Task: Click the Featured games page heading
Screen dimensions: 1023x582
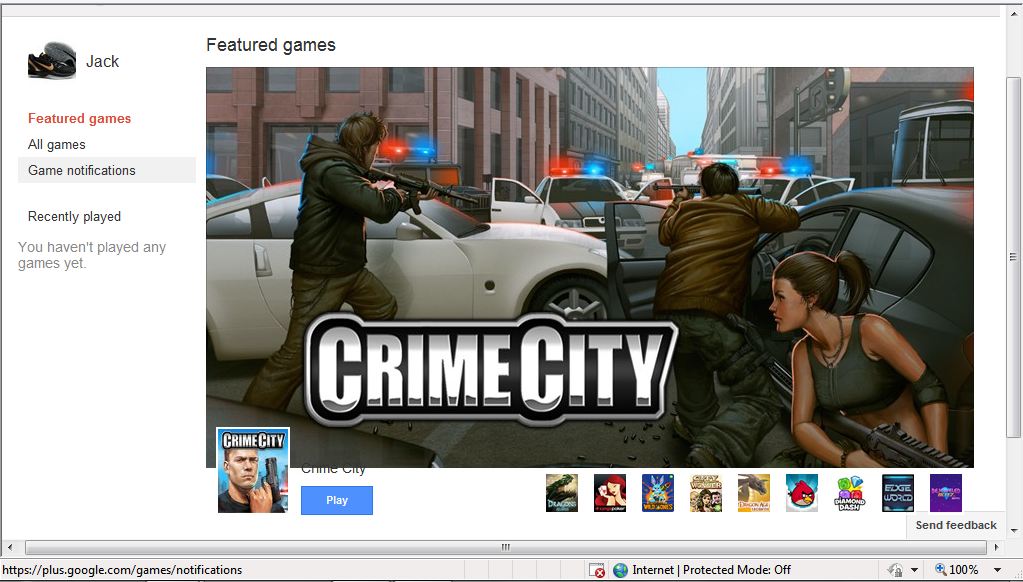Action: (x=271, y=45)
